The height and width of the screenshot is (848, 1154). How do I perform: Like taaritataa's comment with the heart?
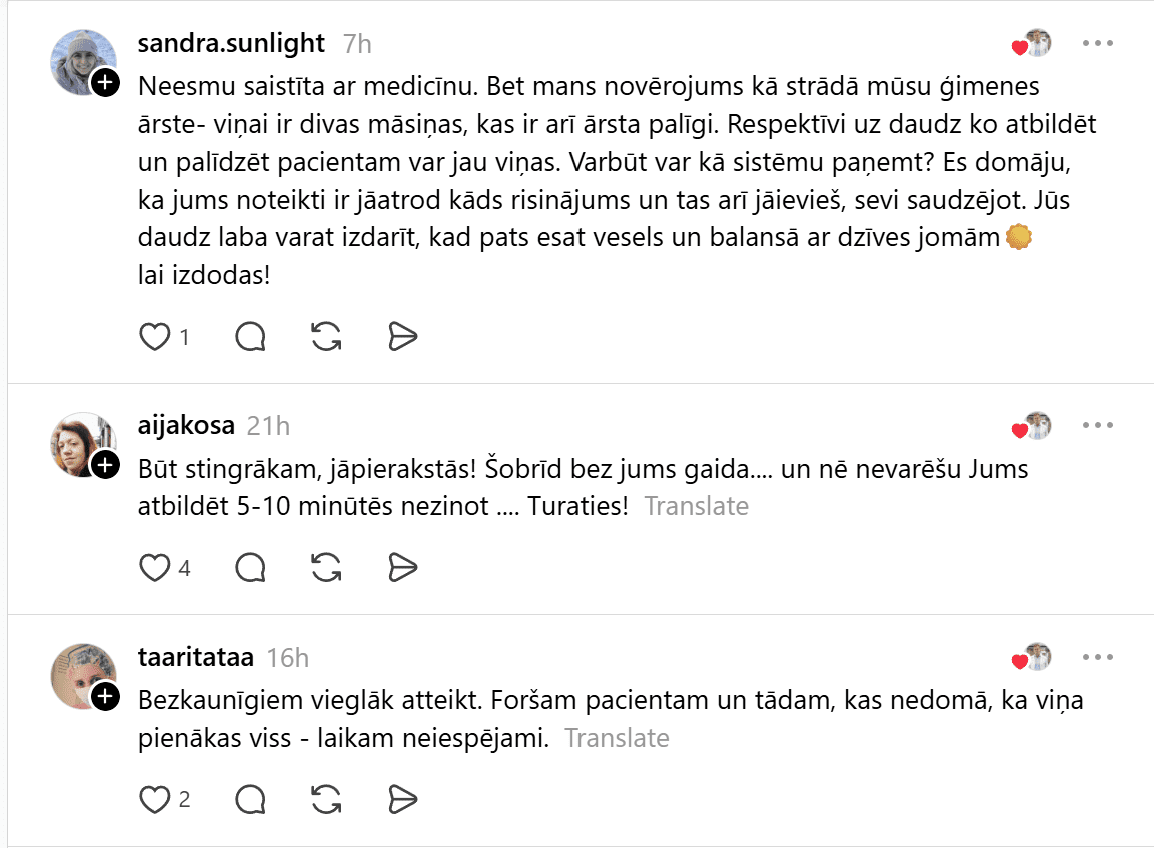[154, 799]
